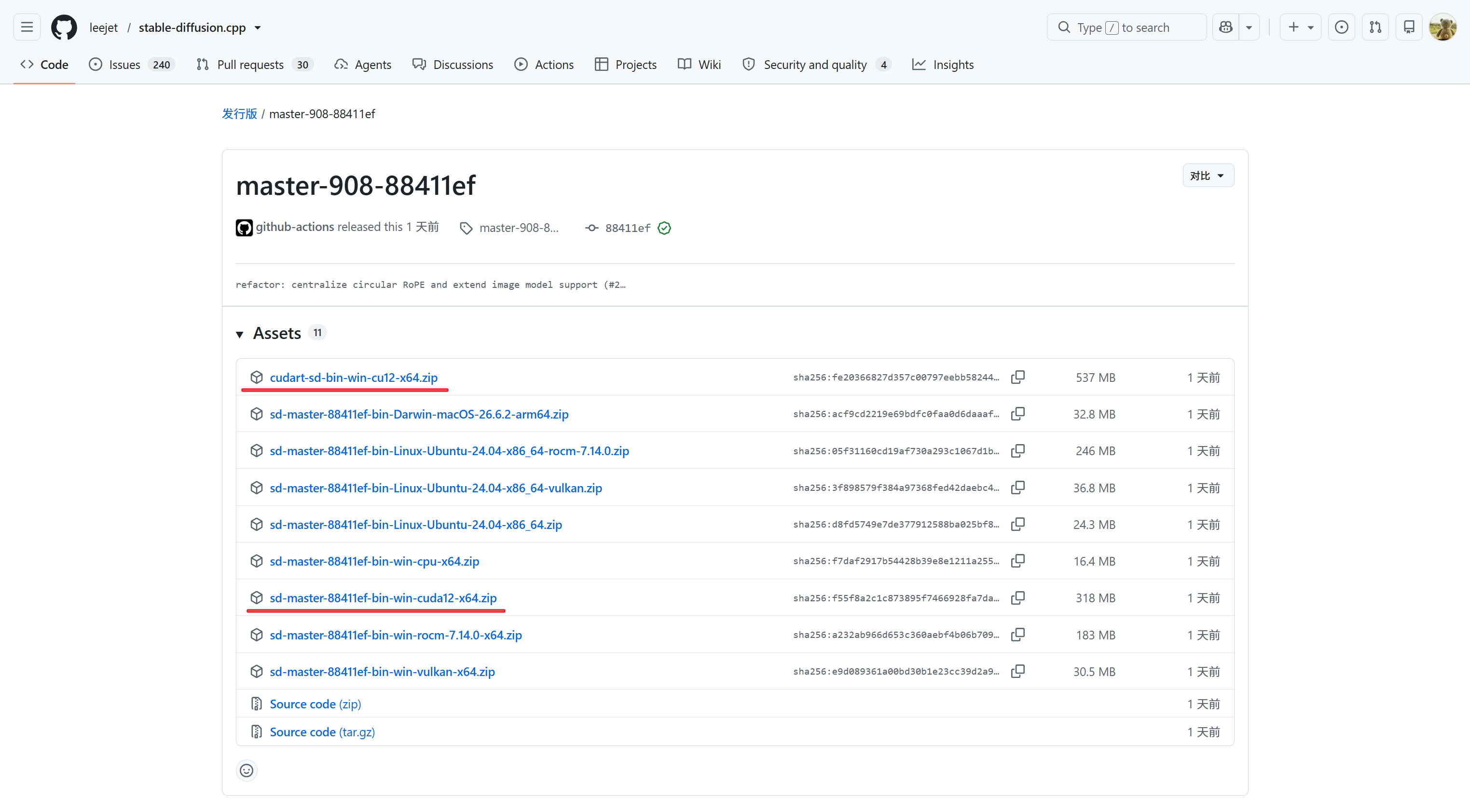The height and width of the screenshot is (812, 1470).
Task: Copy sha256 of cudart-sd-bin-win-cu12-x64.zip
Action: [1018, 377]
